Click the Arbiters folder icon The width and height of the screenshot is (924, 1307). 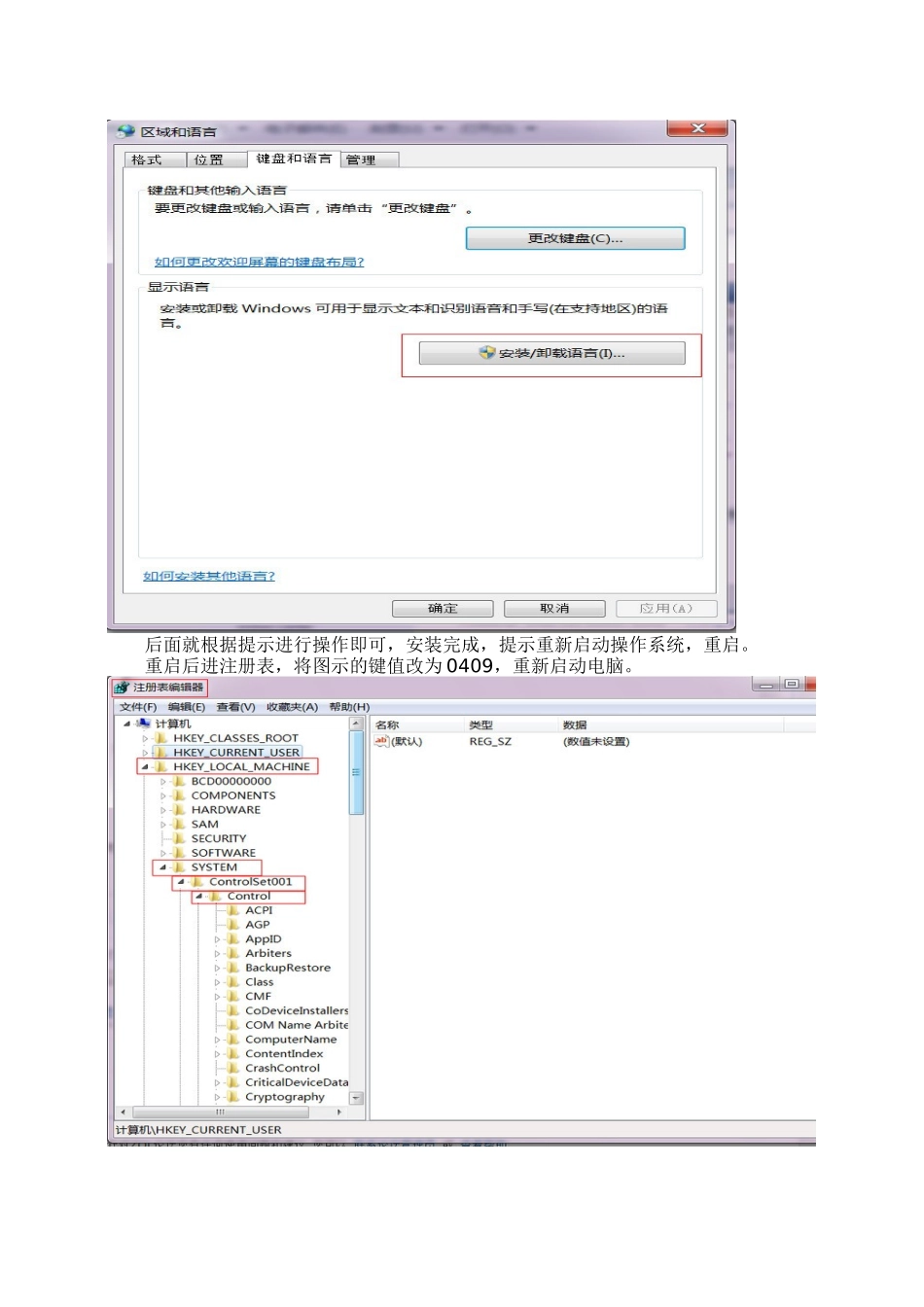233,953
